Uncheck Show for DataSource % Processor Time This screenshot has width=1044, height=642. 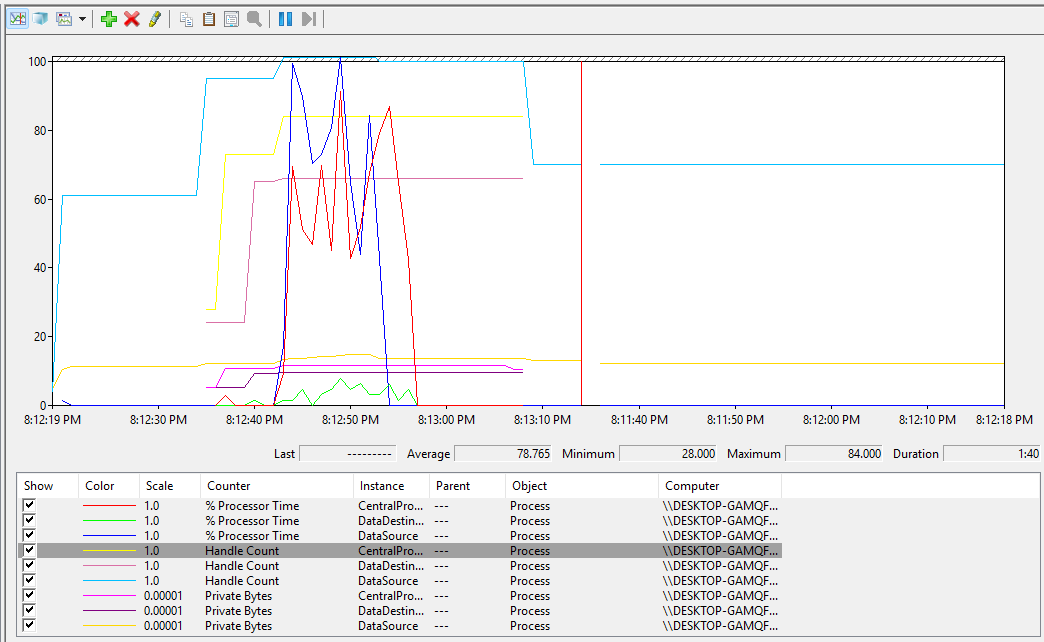(x=29, y=535)
